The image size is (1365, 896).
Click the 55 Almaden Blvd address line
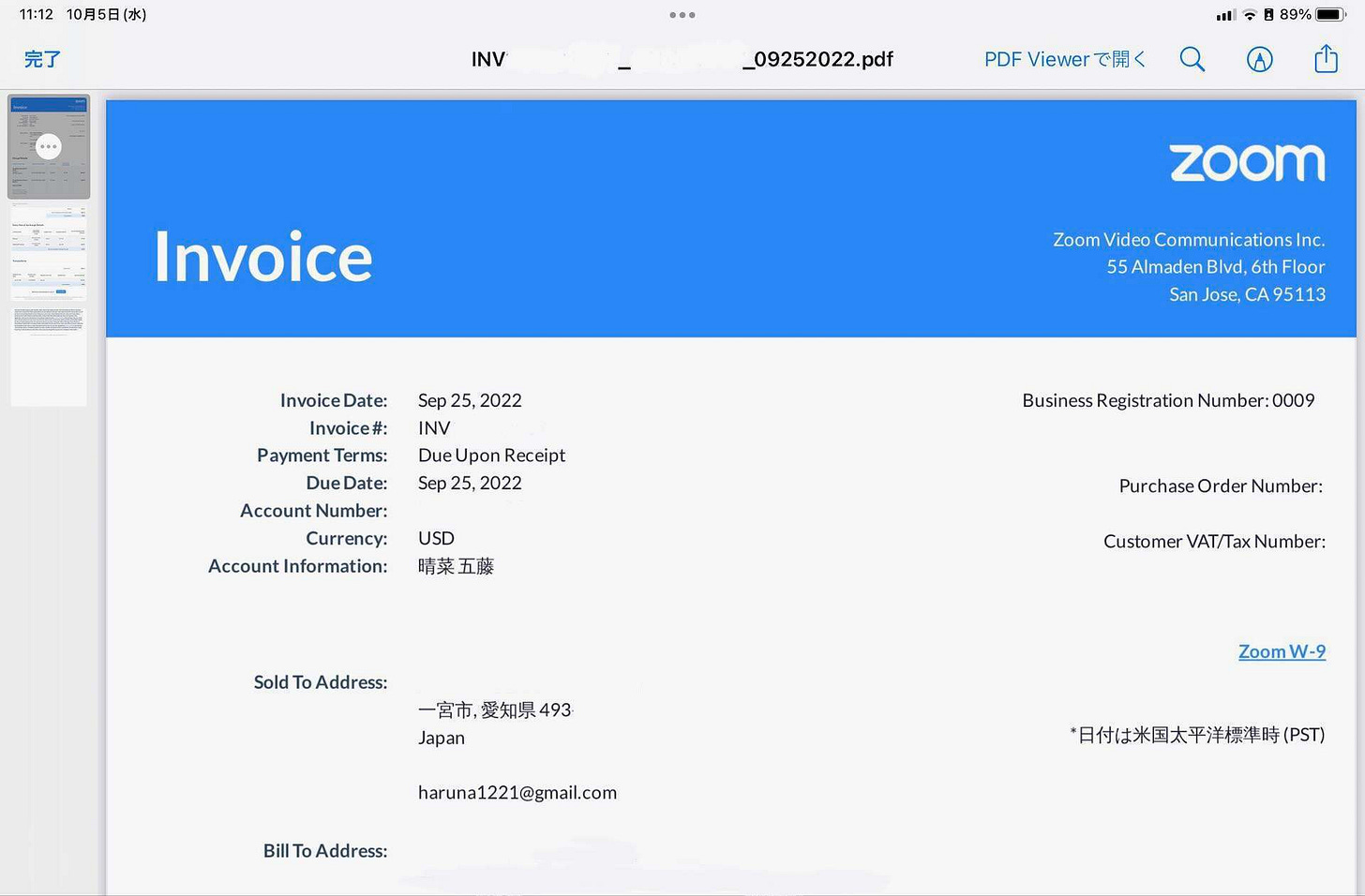(1216, 267)
